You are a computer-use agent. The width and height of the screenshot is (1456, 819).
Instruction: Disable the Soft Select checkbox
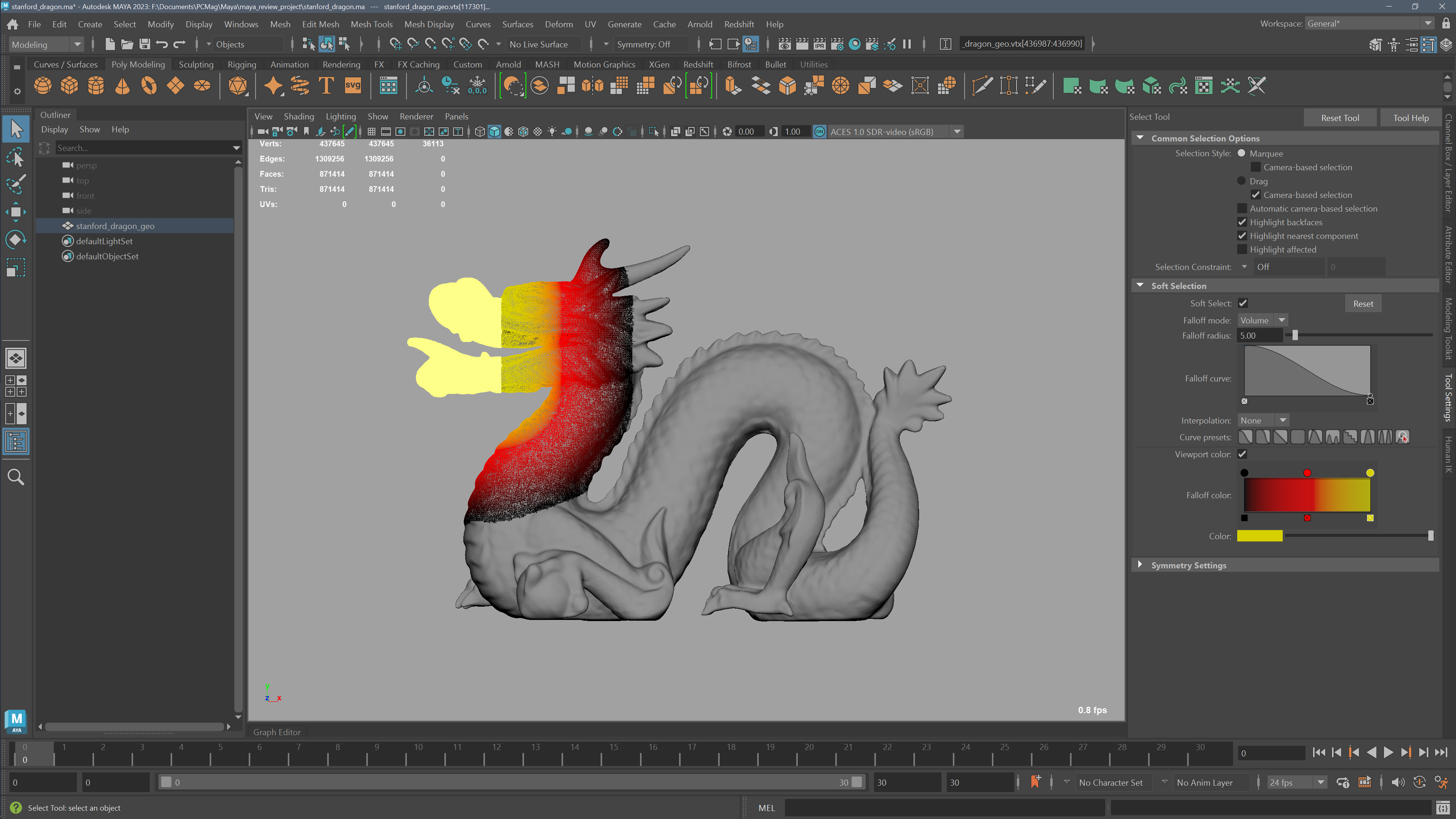(1243, 303)
